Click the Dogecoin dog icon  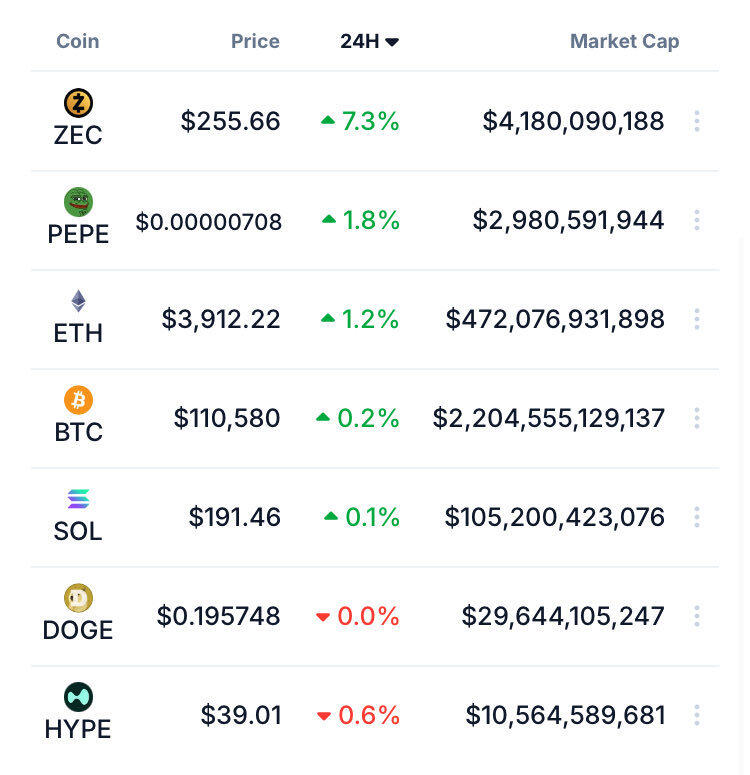(x=78, y=598)
